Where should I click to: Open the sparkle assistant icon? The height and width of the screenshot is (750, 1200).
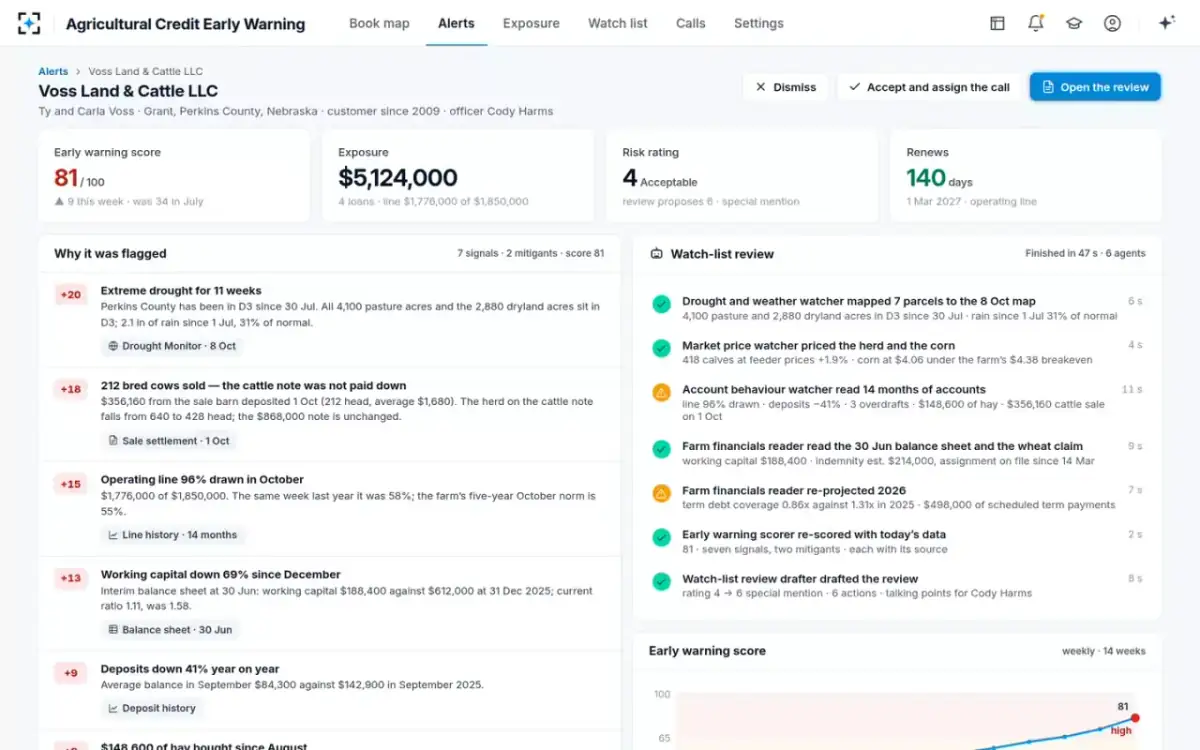click(x=1166, y=23)
